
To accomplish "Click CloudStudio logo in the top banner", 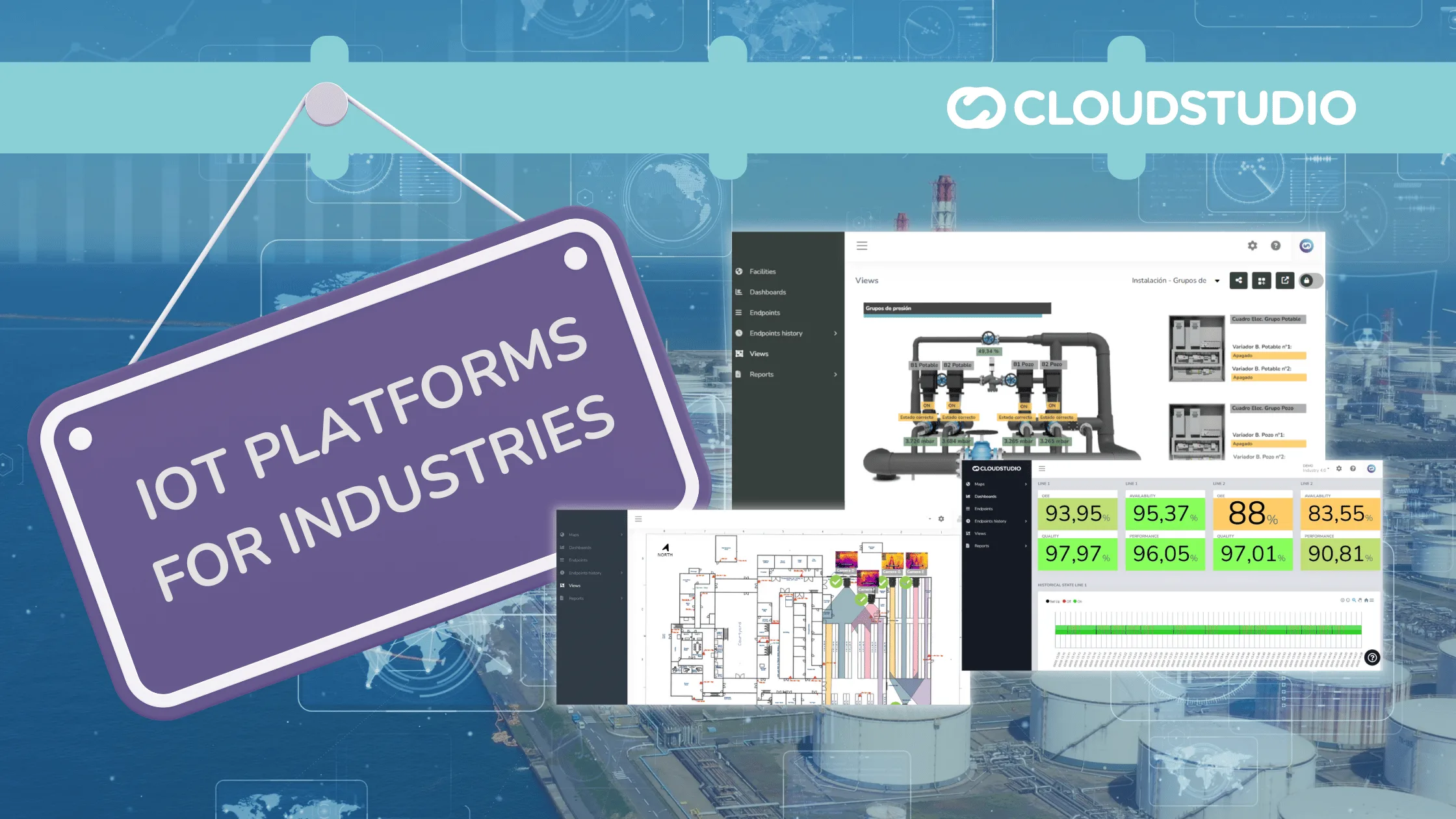I will click(x=1151, y=107).
